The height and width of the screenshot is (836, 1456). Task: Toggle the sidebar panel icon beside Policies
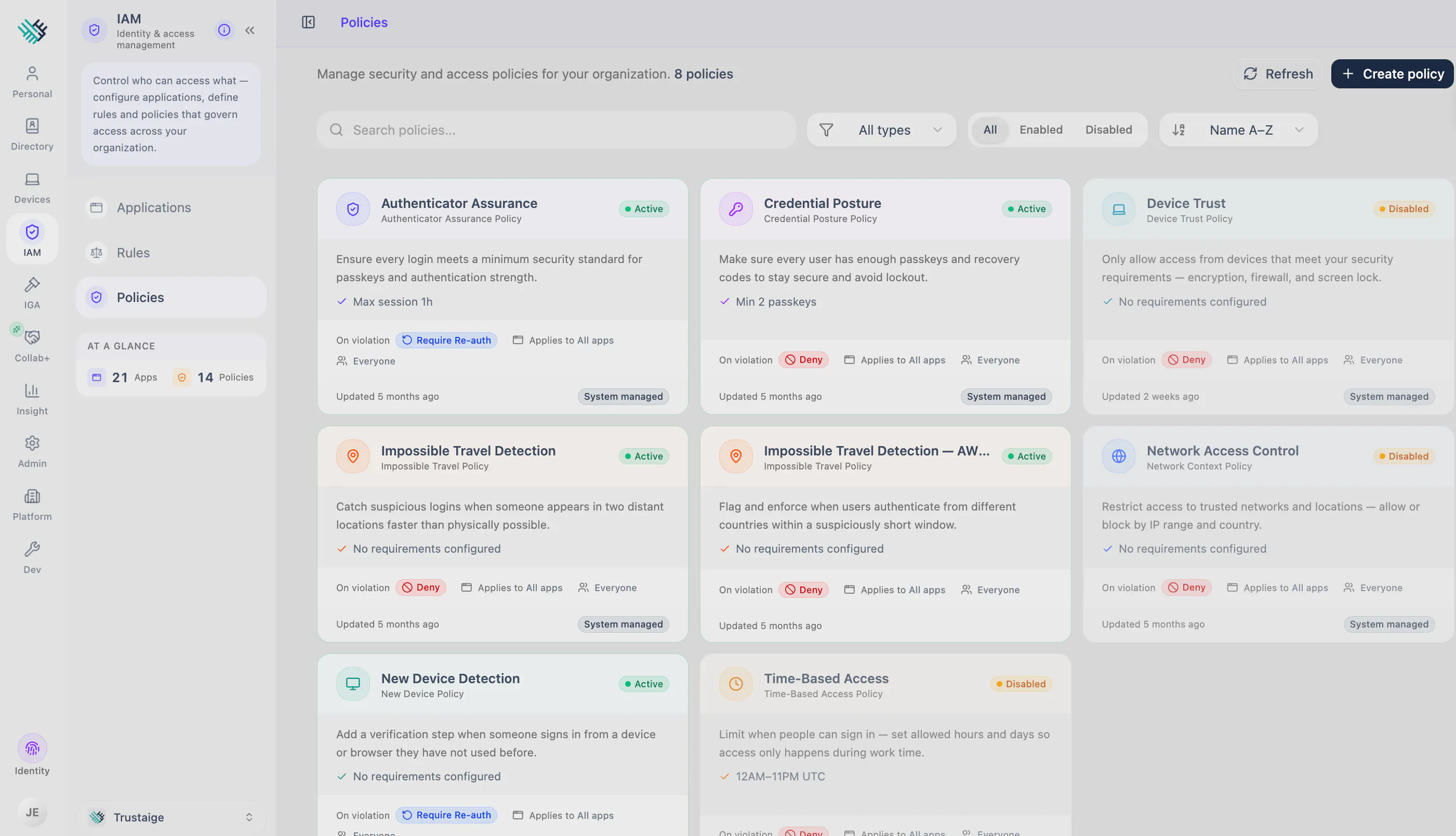point(309,22)
